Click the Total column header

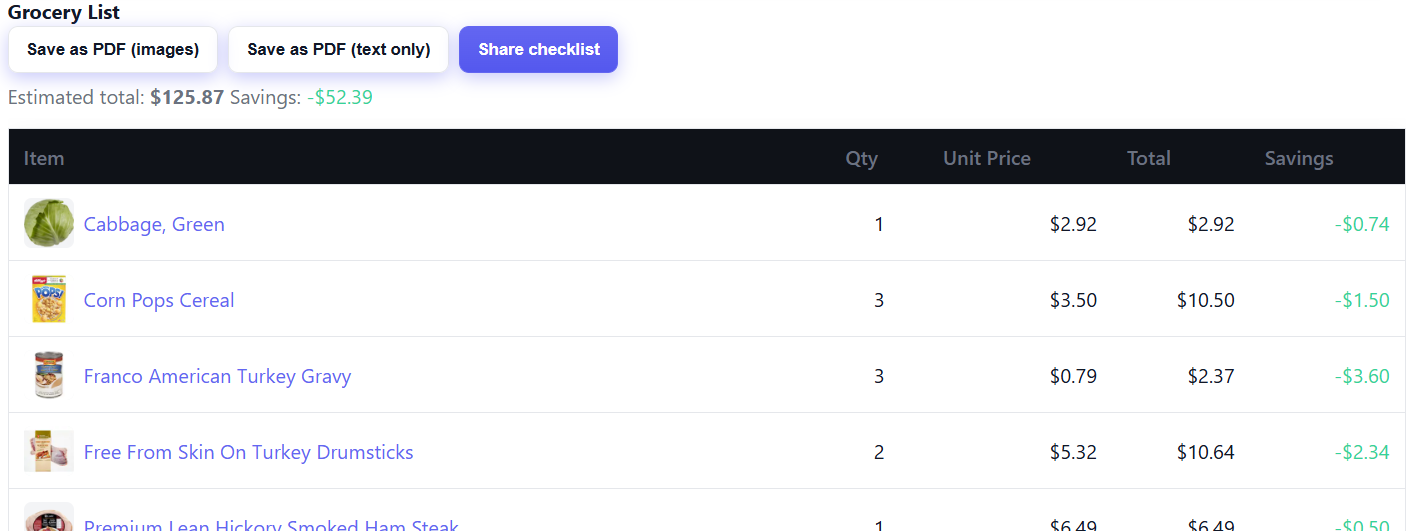click(x=1148, y=158)
